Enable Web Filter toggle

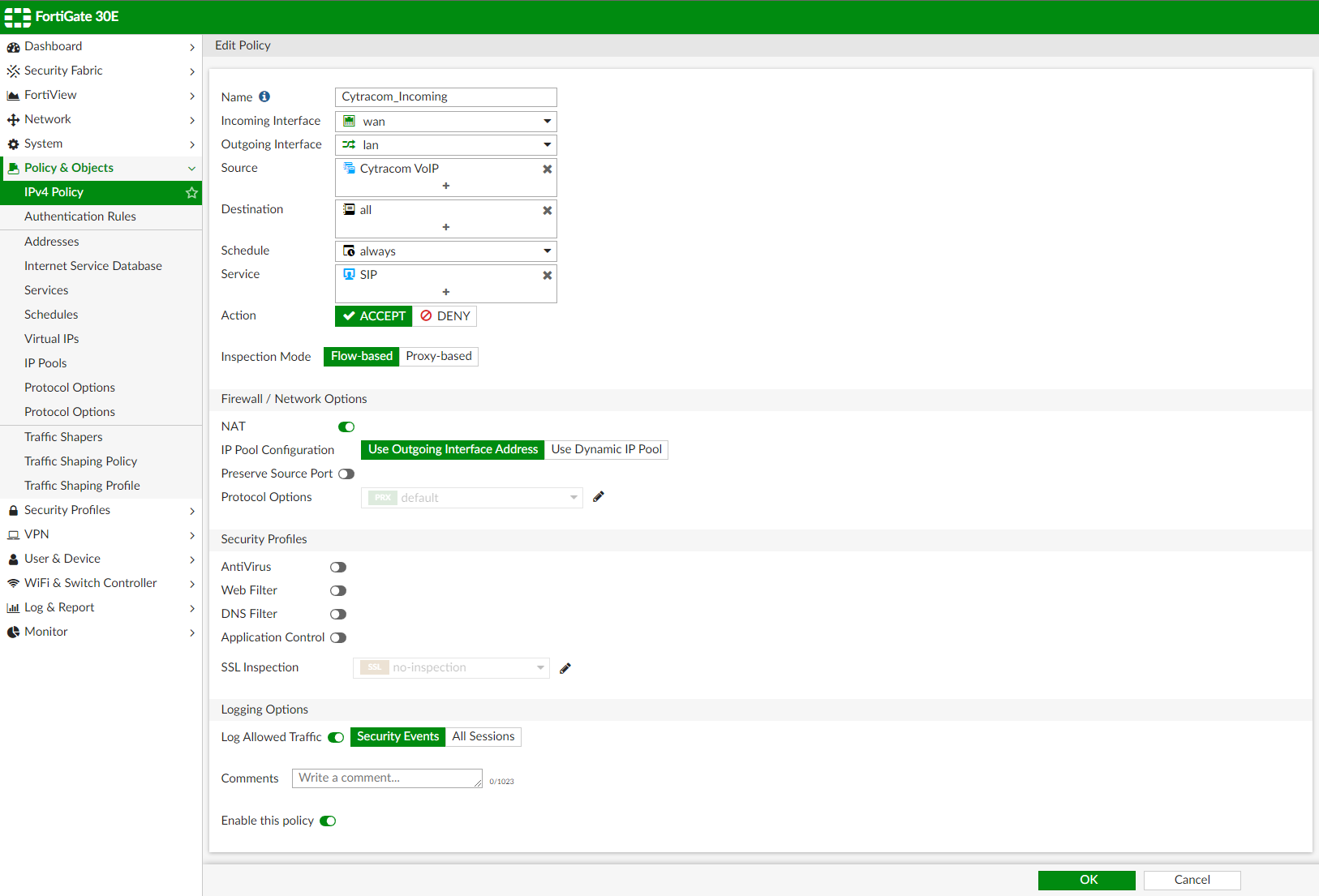tap(338, 590)
